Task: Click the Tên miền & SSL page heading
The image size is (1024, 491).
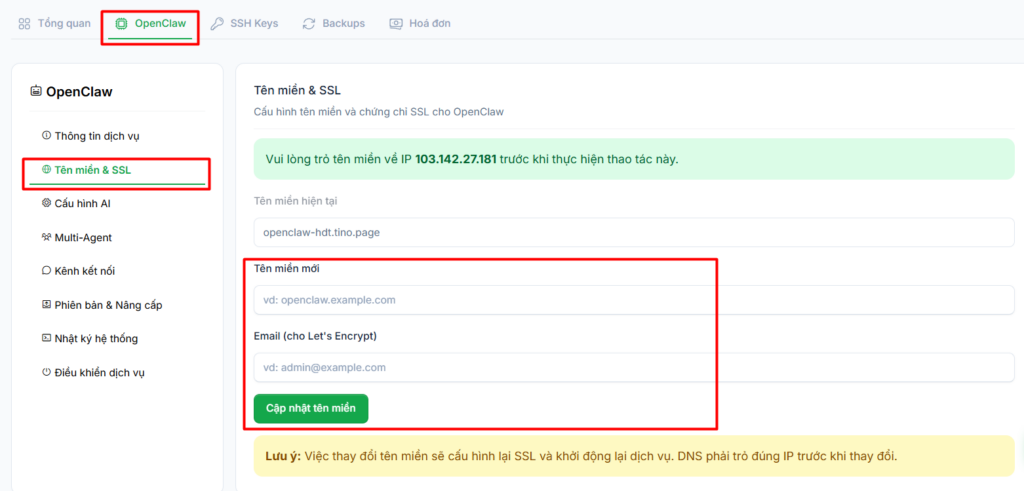Action: pyautogui.click(x=297, y=90)
